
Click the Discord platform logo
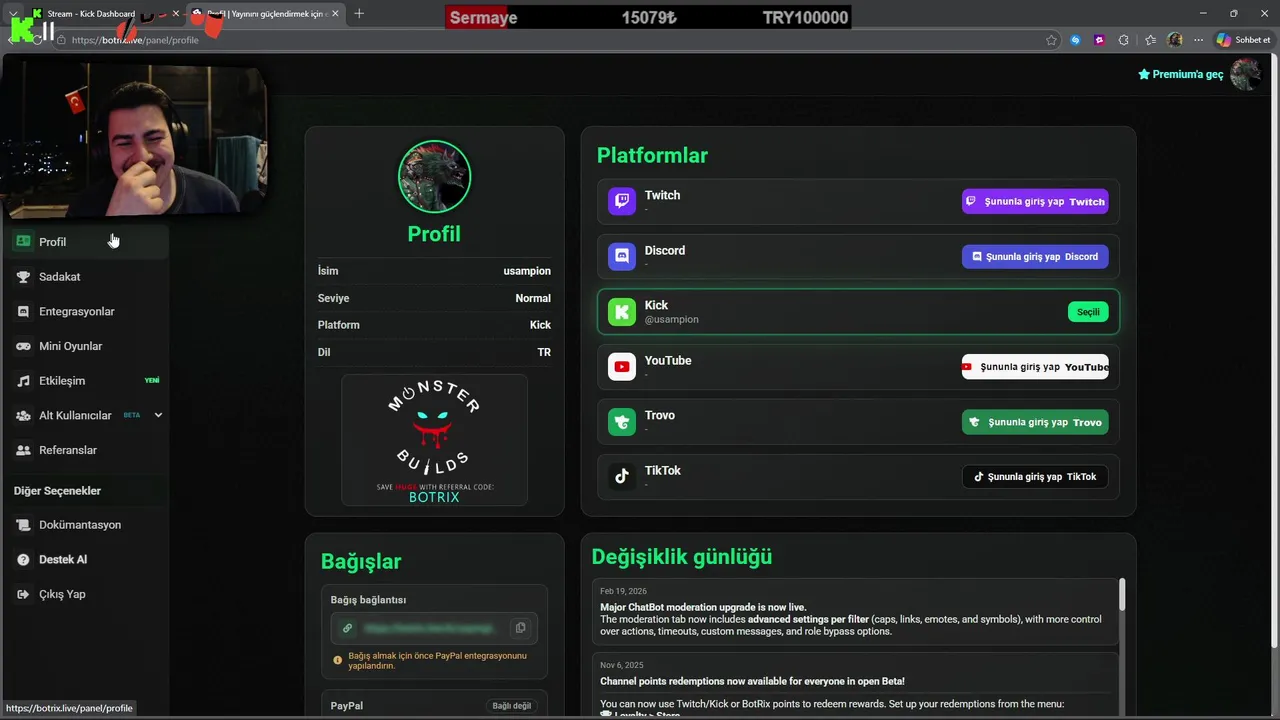tap(622, 256)
